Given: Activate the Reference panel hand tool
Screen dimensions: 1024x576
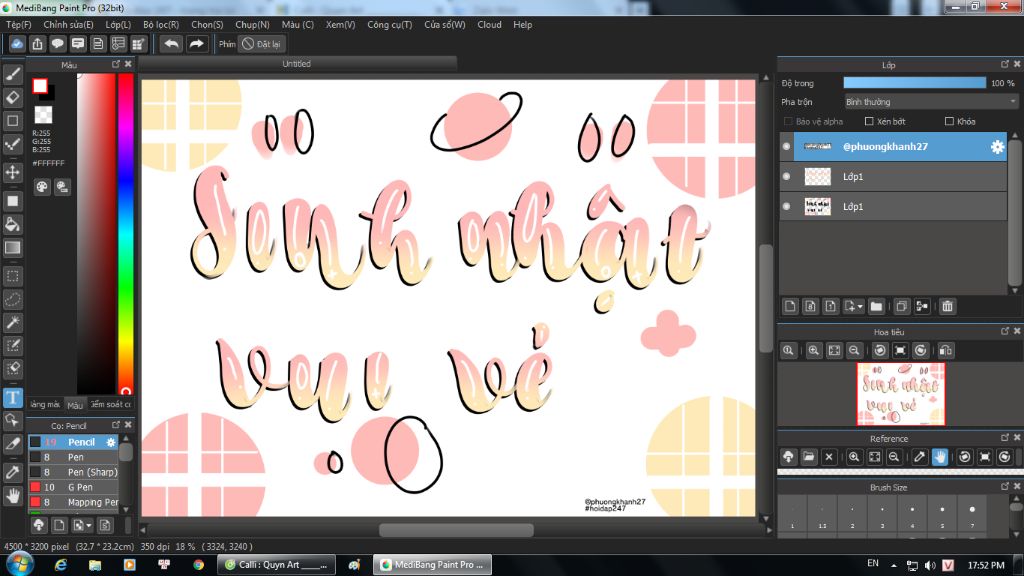Looking at the screenshot, I should click(x=940, y=457).
